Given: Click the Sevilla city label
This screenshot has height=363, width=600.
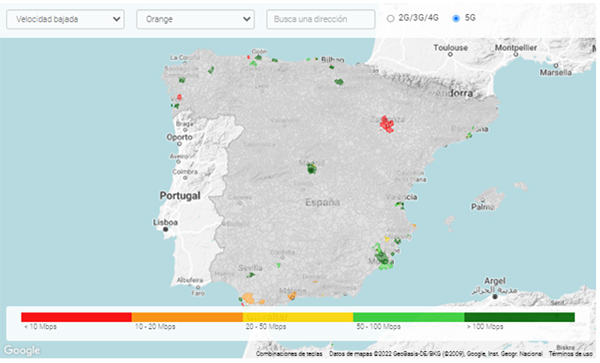Looking at the screenshot, I should [250, 268].
